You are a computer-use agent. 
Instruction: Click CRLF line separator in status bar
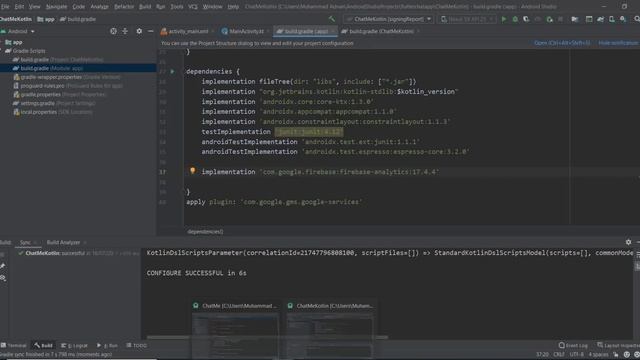click(559, 354)
